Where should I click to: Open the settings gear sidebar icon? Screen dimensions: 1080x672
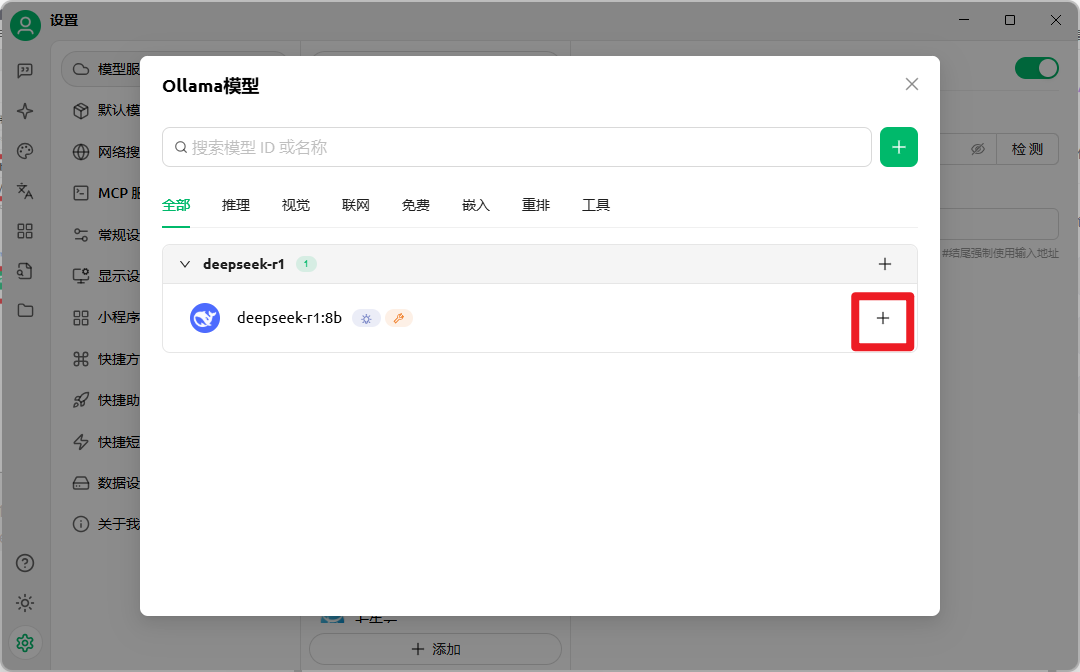pos(25,643)
